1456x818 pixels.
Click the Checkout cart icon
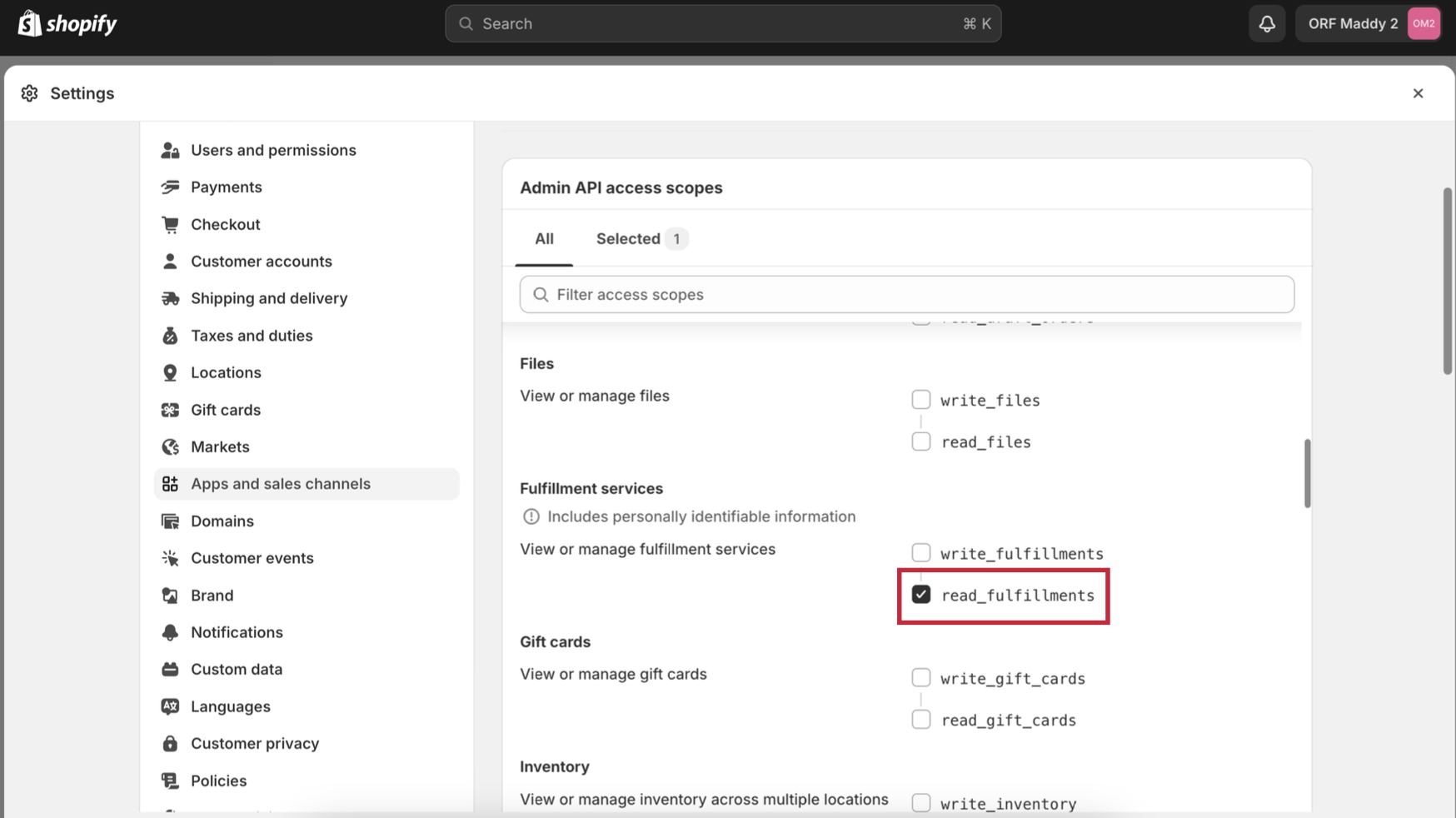170,224
